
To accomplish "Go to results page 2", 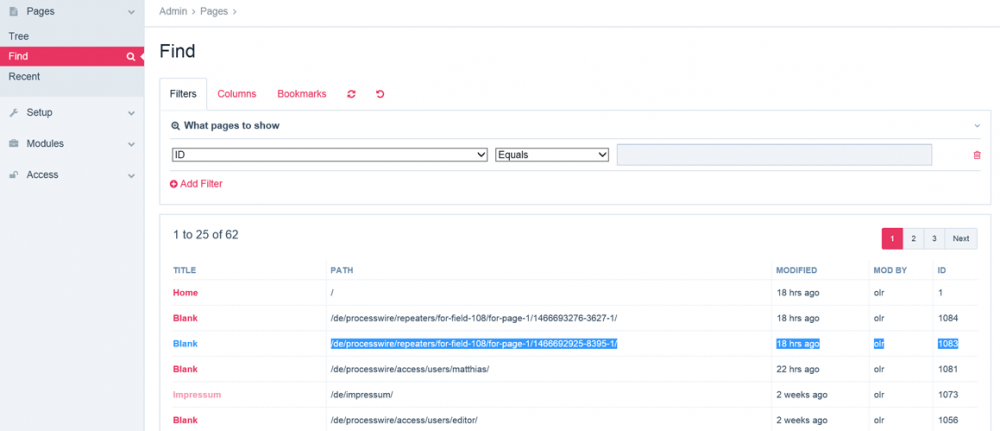I will click(x=913, y=239).
